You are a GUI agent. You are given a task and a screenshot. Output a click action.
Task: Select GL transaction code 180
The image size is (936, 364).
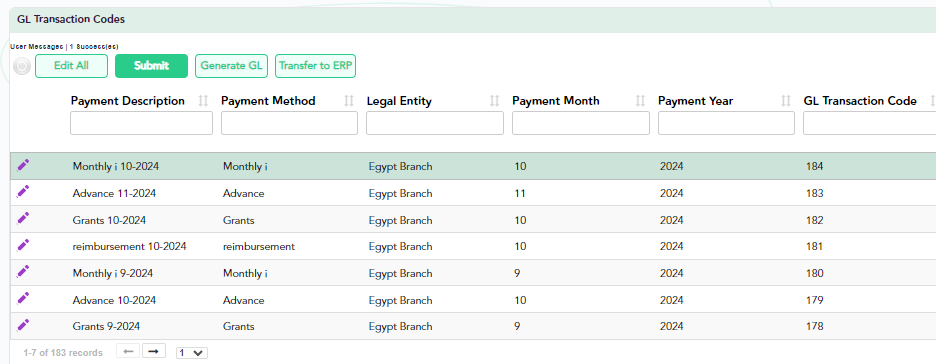coord(814,273)
